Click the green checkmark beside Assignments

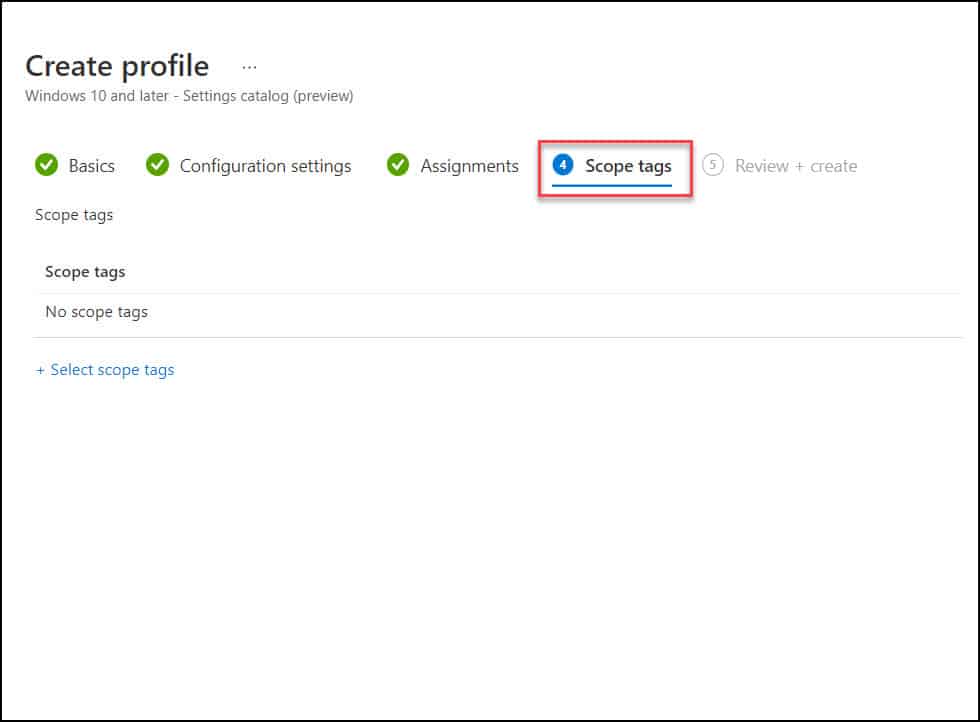[x=398, y=165]
